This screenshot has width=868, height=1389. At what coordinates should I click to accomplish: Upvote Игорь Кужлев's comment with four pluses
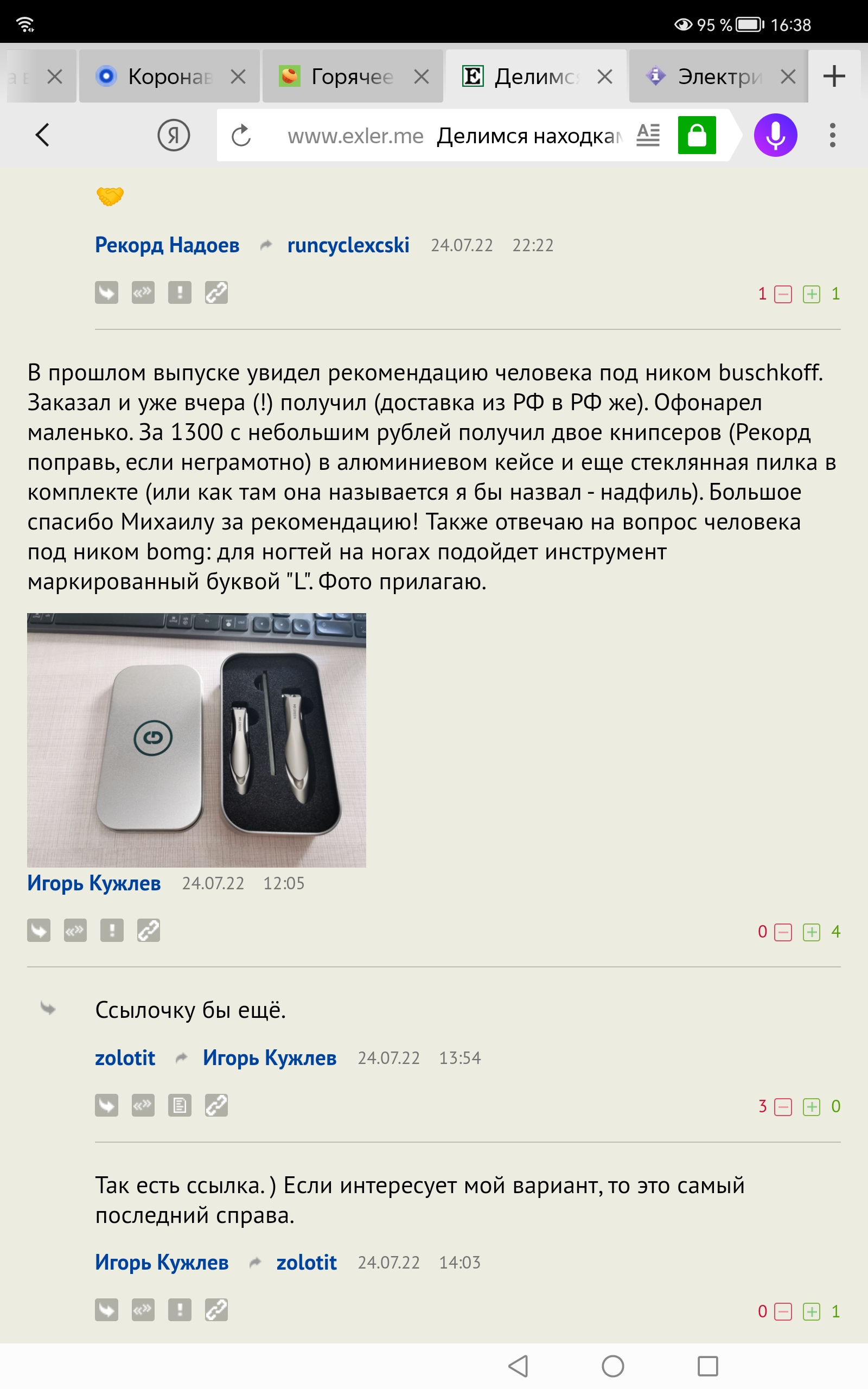(x=811, y=932)
